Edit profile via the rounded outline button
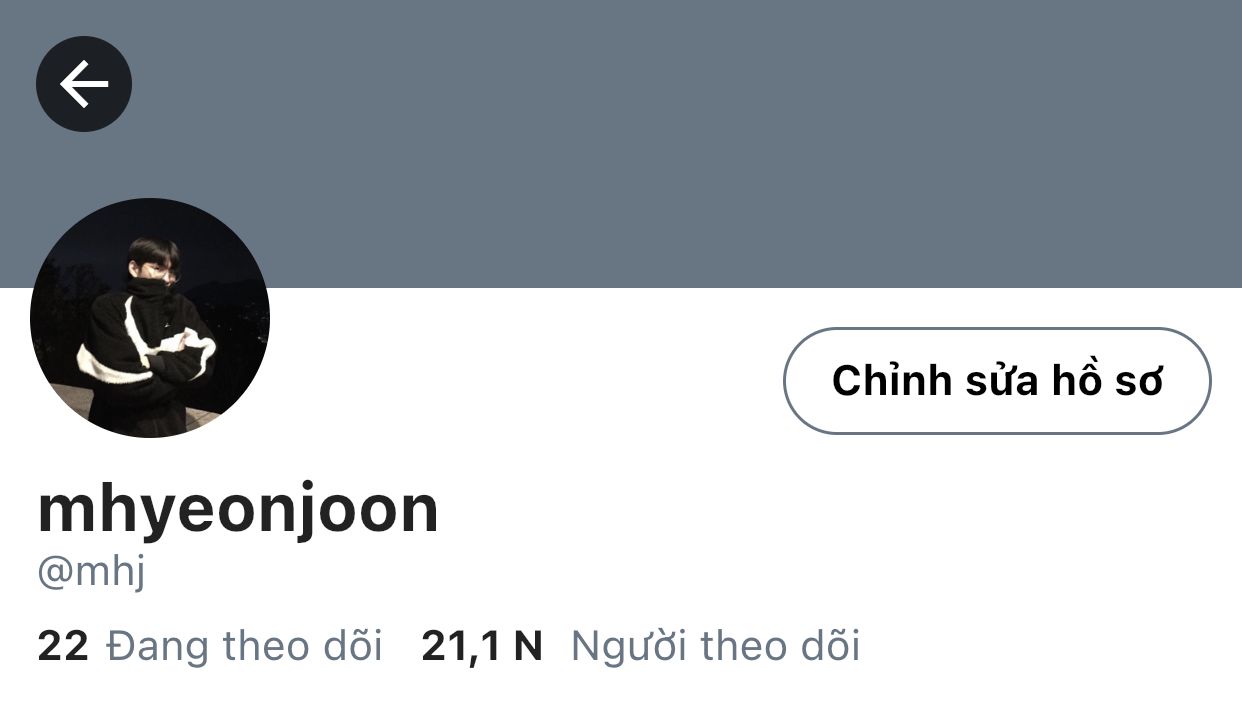Image resolution: width=1242 pixels, height=713 pixels. click(997, 381)
